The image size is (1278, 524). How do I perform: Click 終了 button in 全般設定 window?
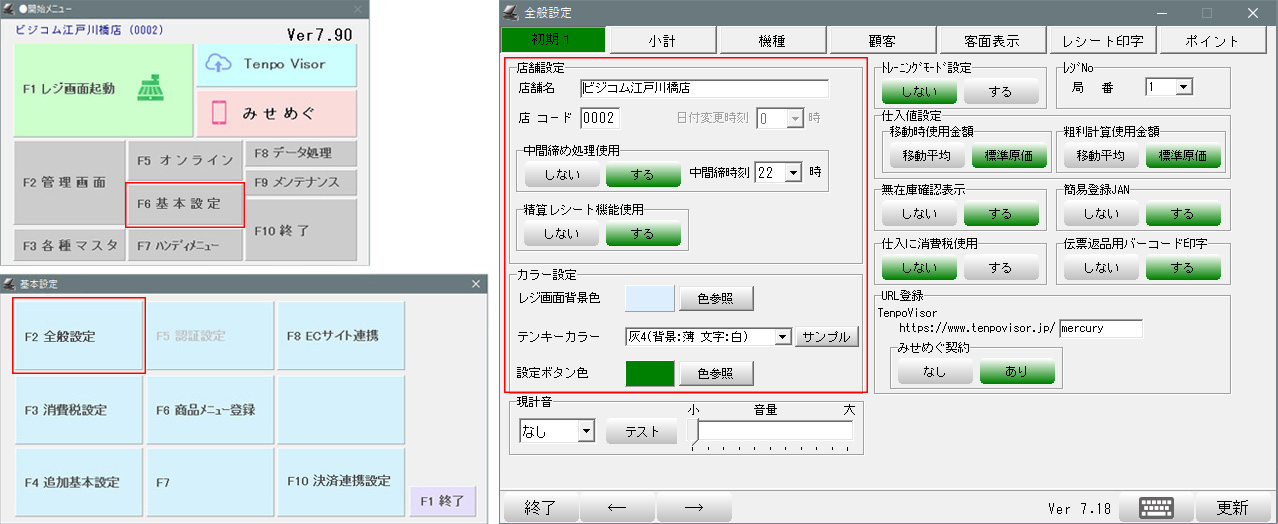(539, 507)
